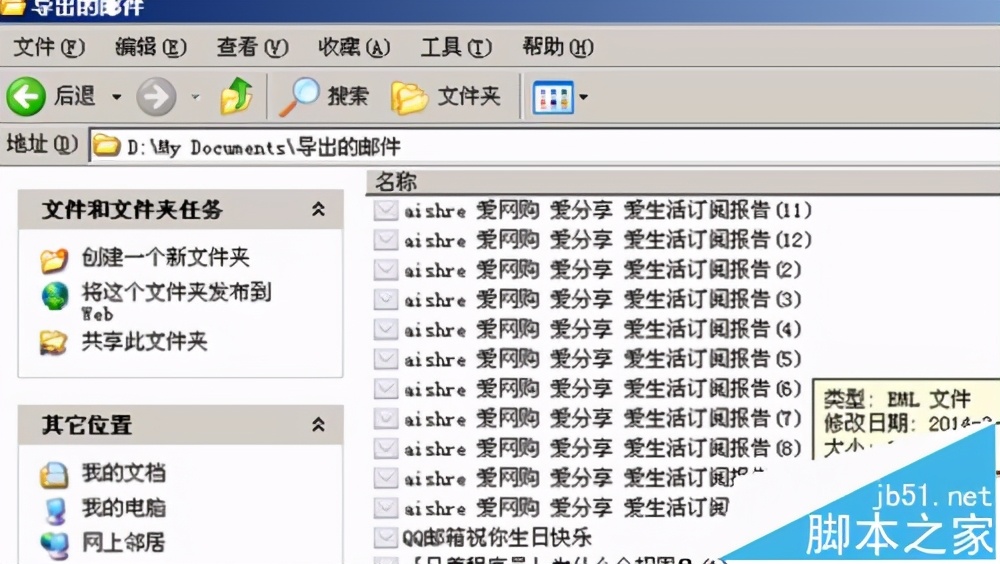This screenshot has width=1000, height=564.
Task: Select email file ending with (8)
Action: point(602,449)
